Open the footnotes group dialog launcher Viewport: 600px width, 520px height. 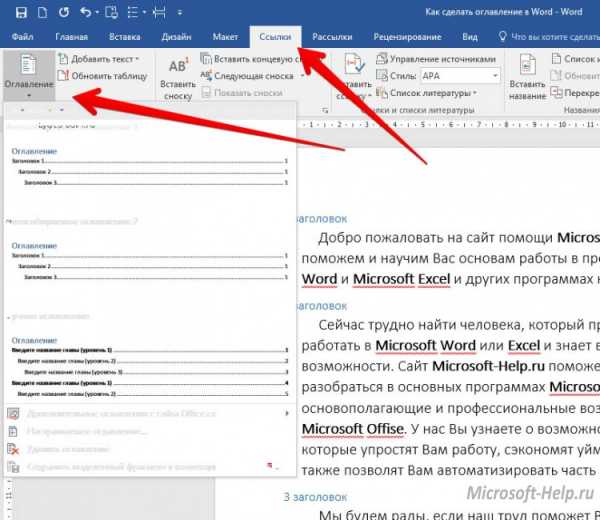tap(325, 111)
